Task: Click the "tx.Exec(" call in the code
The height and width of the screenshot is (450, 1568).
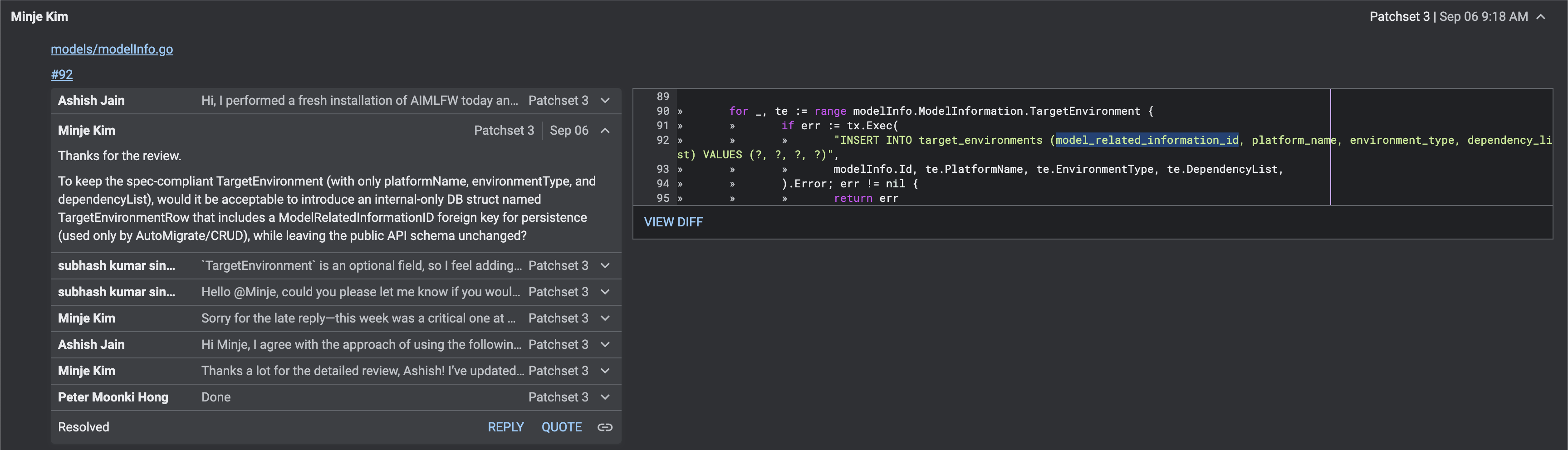Action: point(872,126)
